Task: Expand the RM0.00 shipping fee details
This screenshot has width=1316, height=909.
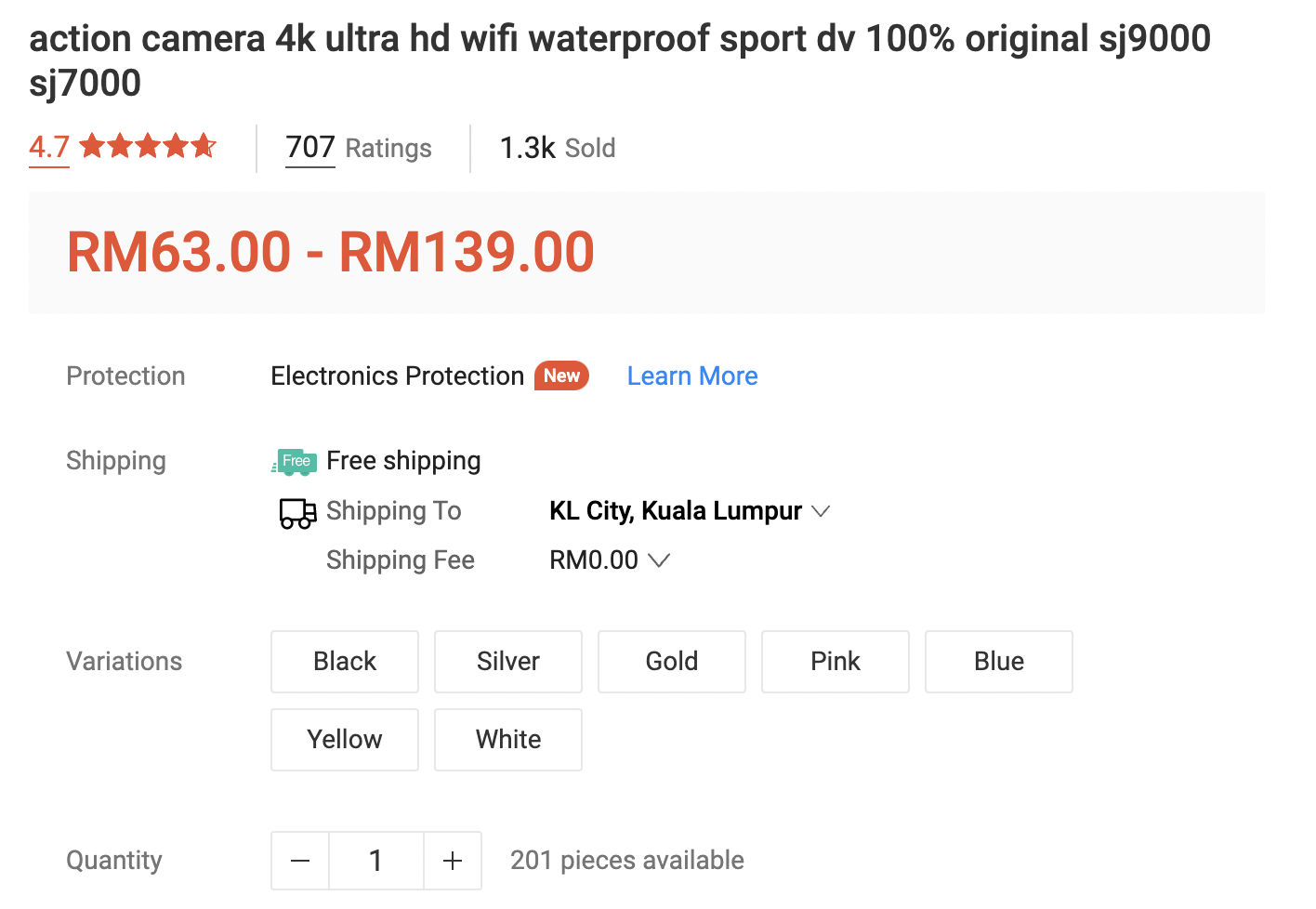Action: click(x=610, y=560)
